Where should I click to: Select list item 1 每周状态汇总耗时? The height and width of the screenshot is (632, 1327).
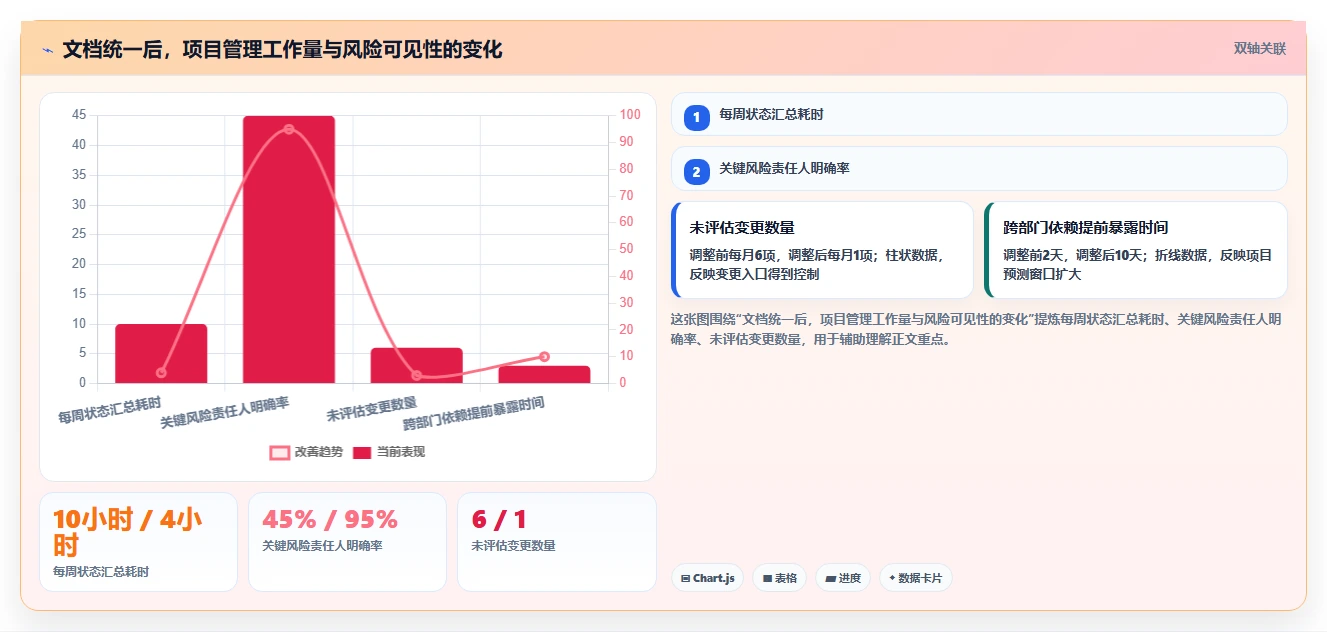[x=979, y=114]
